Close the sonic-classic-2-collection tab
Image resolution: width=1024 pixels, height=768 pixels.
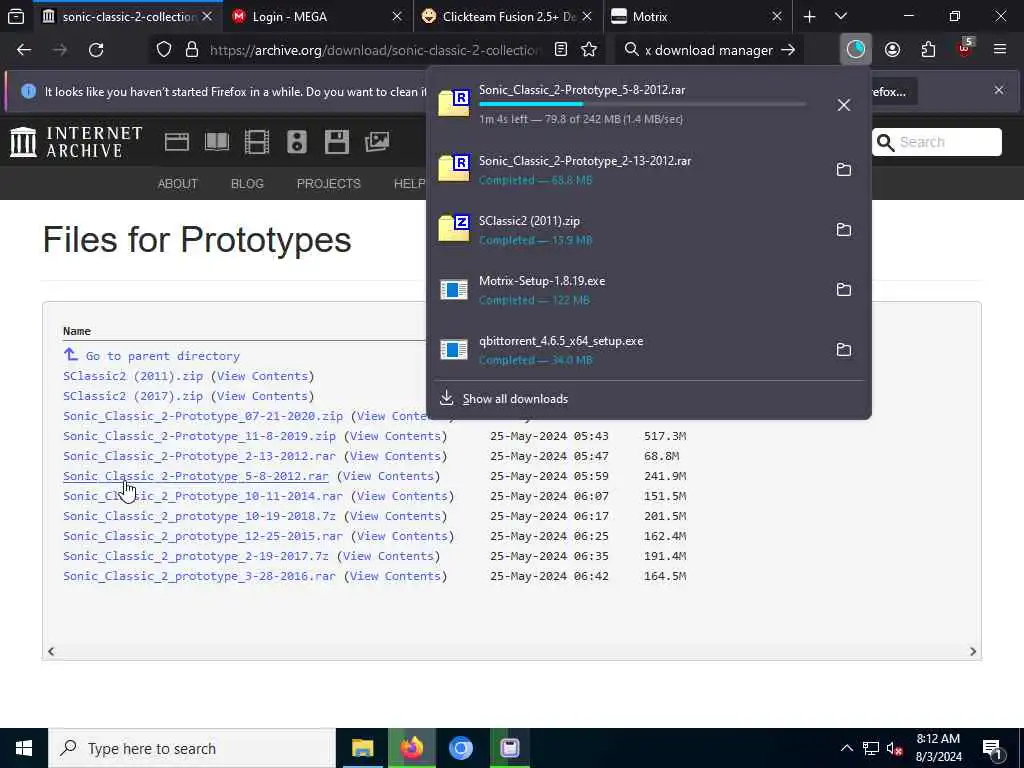point(207,16)
